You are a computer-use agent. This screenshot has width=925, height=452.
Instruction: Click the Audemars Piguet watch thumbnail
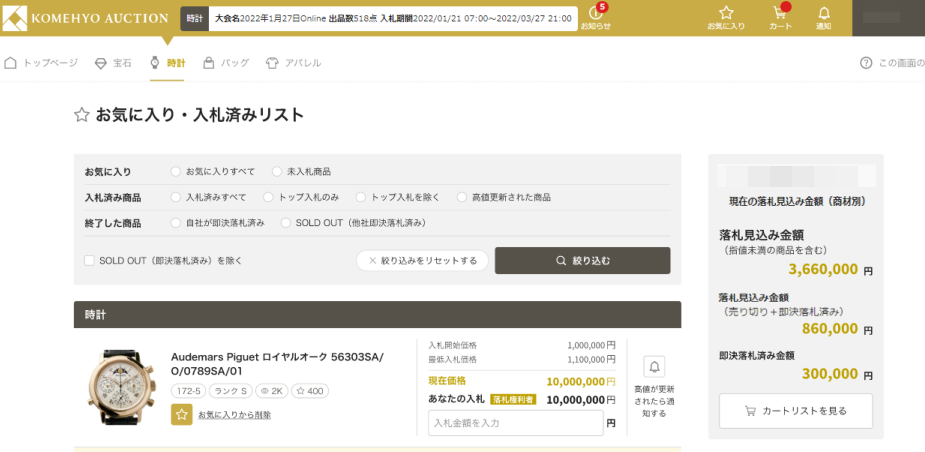[122, 388]
